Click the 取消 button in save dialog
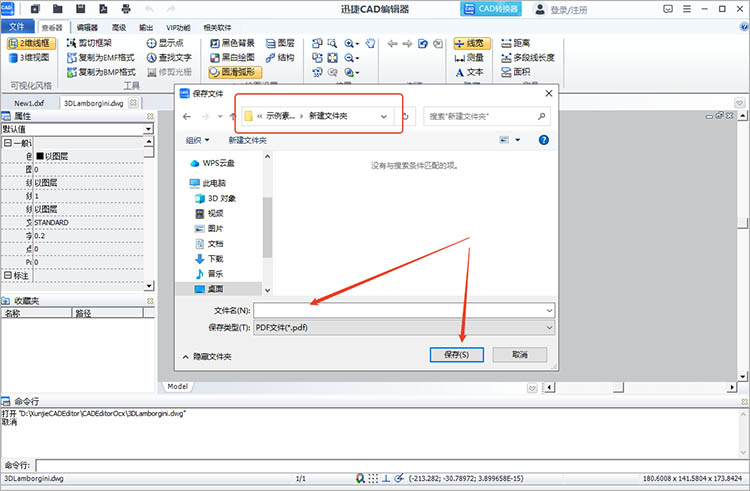 [x=519, y=354]
